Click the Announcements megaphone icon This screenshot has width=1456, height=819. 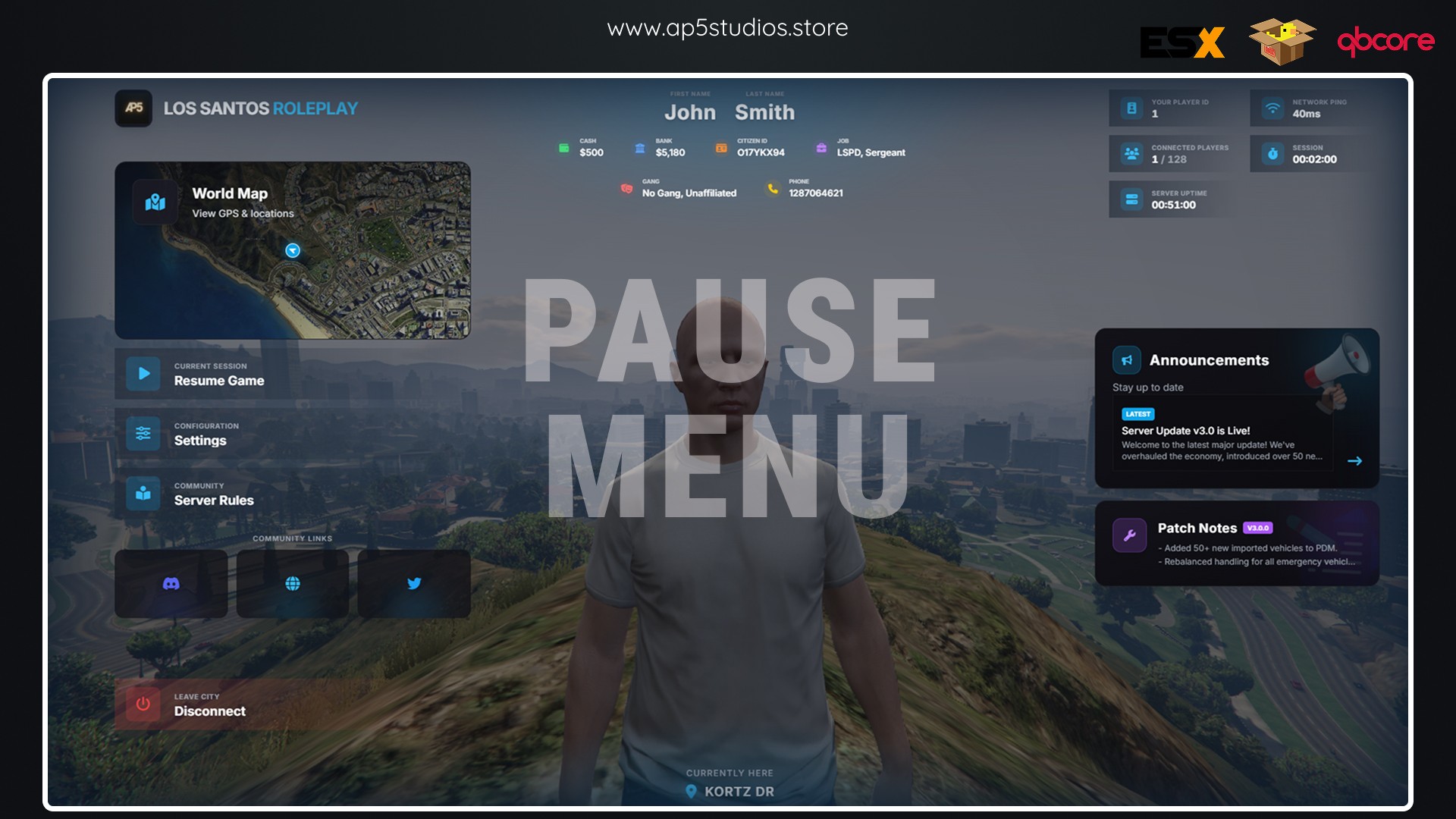[1127, 360]
